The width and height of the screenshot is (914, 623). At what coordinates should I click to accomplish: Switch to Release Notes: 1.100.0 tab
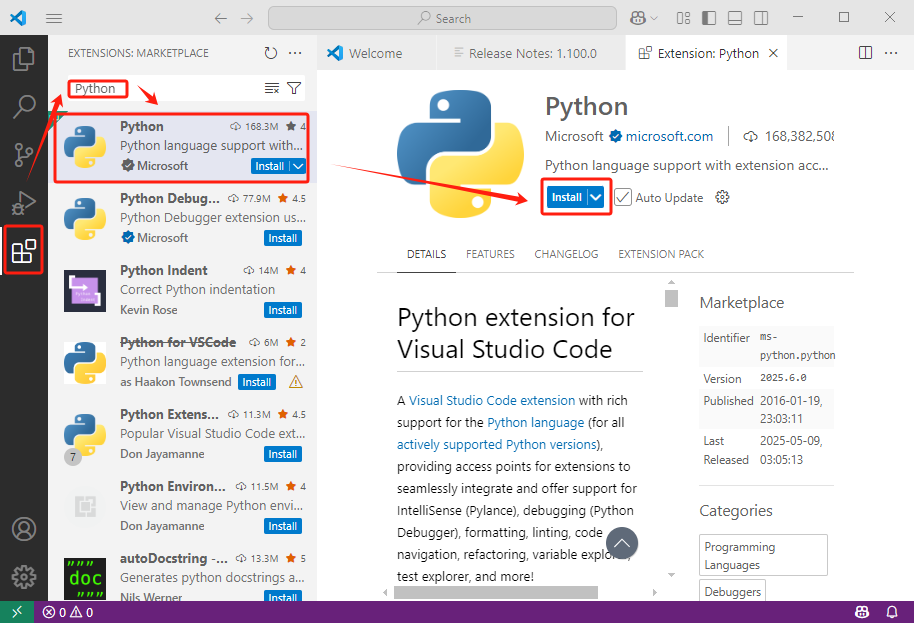click(532, 54)
